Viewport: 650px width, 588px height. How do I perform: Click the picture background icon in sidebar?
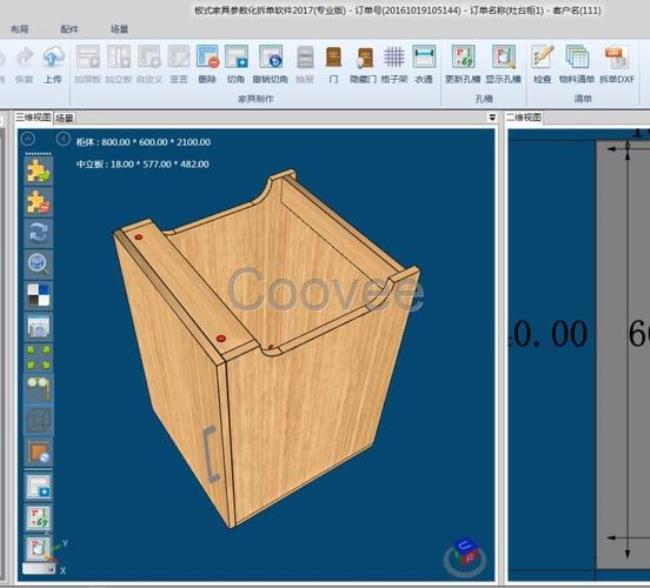39,326
